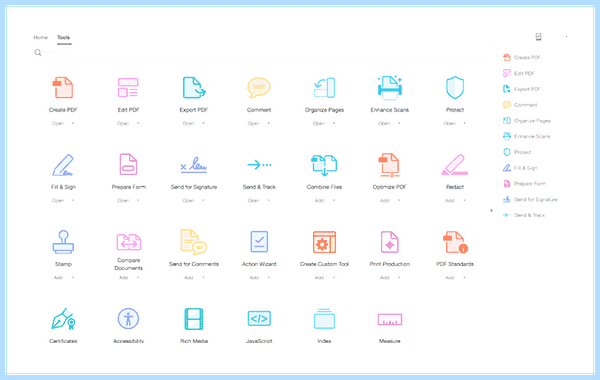Expand the dropdown arrow under Action Wizard

pos(269,277)
